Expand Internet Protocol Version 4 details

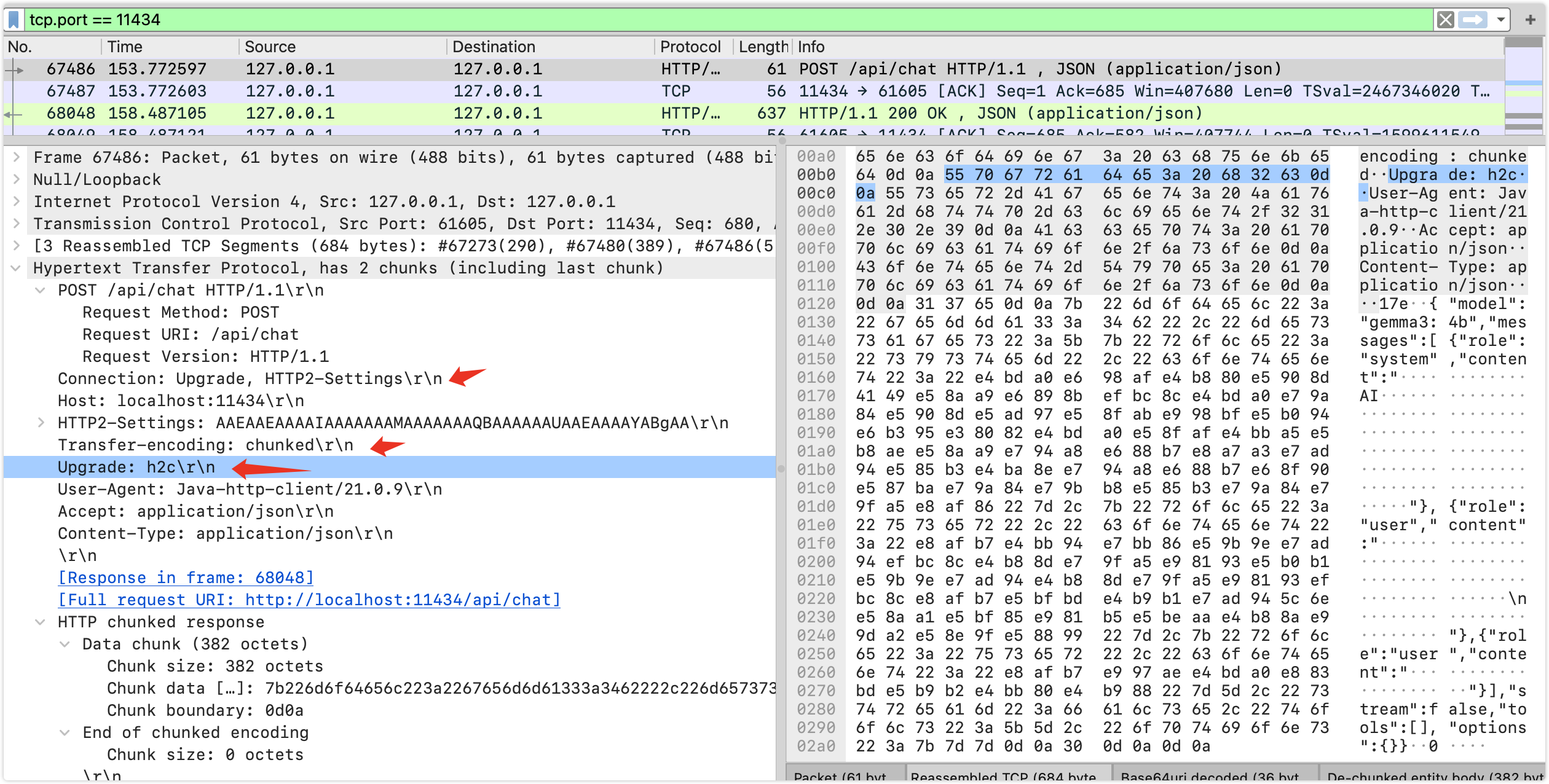(17, 202)
